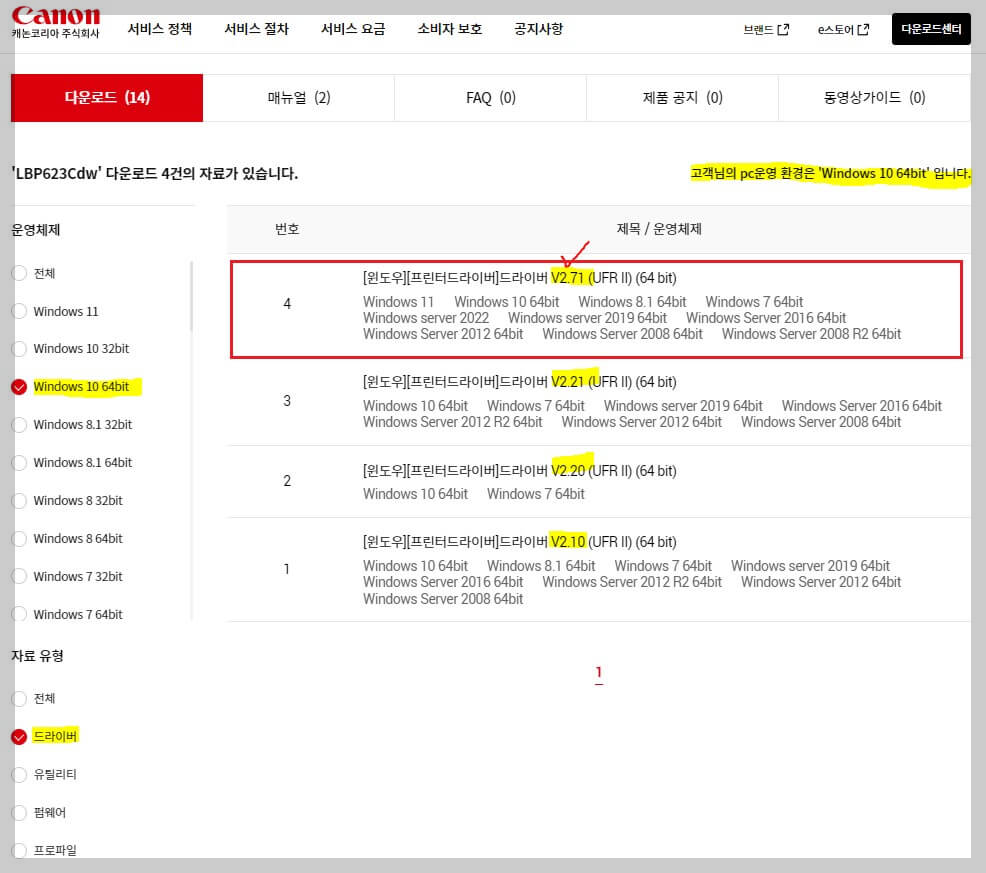Click the 제목 / 운영체제 column header
The width and height of the screenshot is (986, 873).
point(659,229)
